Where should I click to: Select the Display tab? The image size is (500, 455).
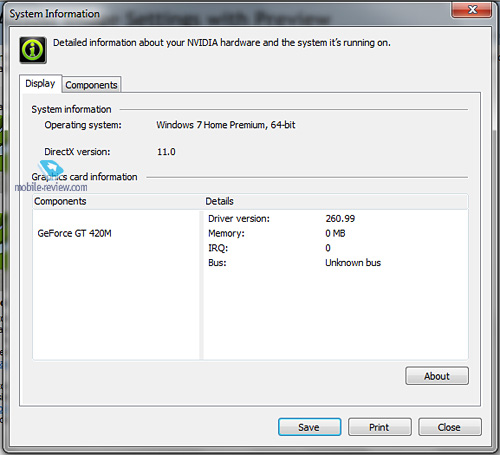[x=40, y=83]
